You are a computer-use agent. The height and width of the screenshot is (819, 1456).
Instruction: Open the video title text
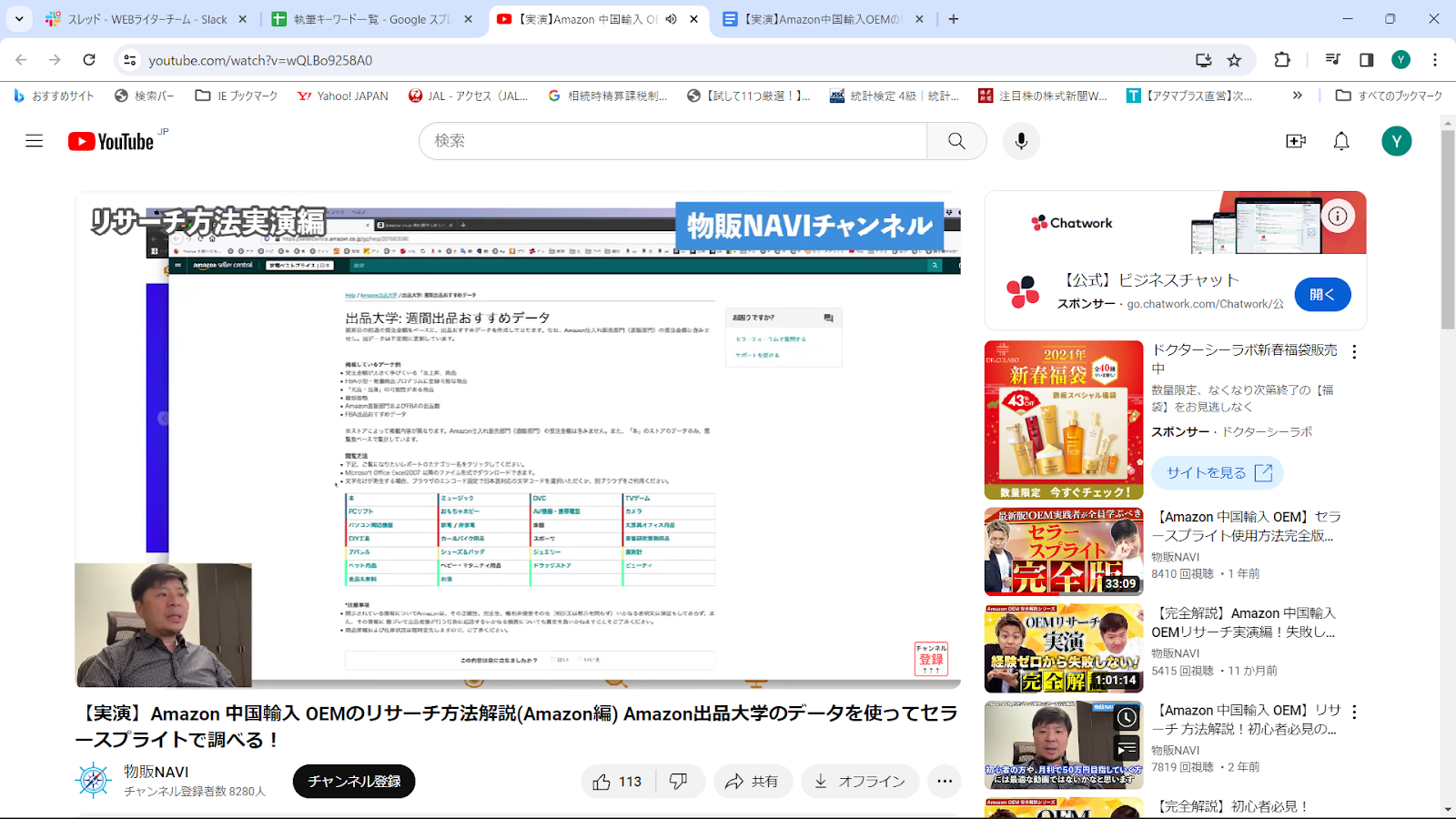(x=516, y=726)
